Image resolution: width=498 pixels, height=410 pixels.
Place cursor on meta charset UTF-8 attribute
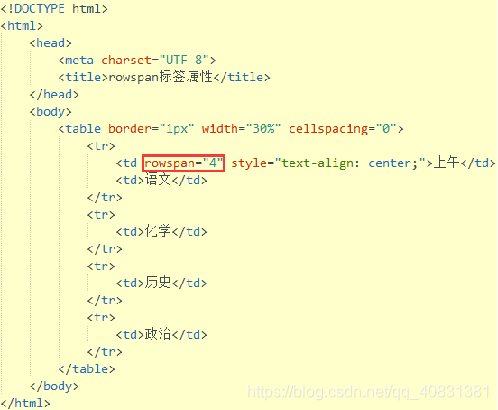[x=155, y=60]
